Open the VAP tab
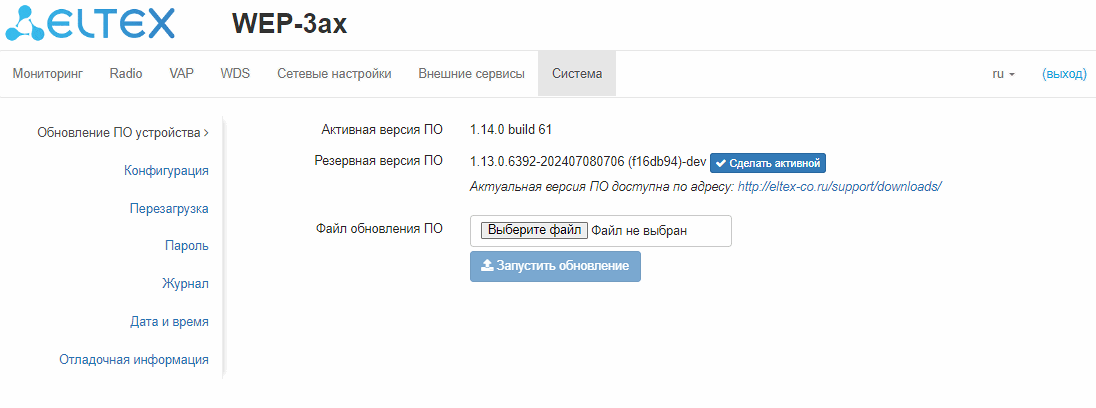Screen dimensions: 1096x408 coord(181,73)
